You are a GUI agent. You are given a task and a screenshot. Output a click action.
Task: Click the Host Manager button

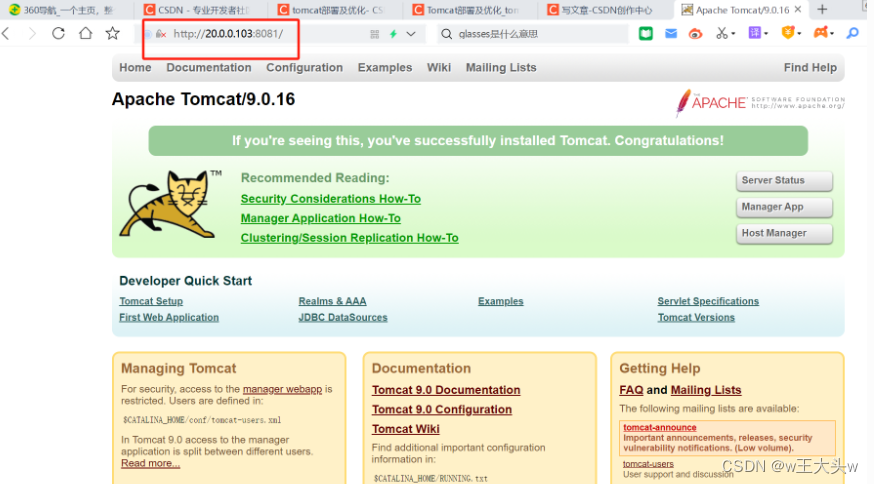[x=784, y=233]
